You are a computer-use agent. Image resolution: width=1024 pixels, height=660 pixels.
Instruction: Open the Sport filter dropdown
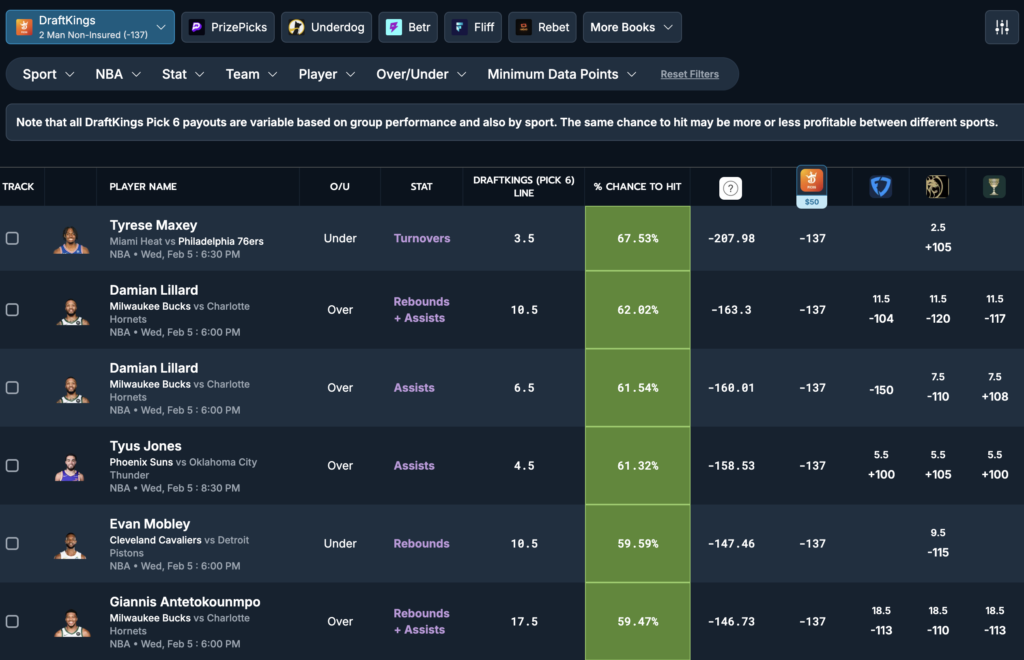click(x=48, y=74)
